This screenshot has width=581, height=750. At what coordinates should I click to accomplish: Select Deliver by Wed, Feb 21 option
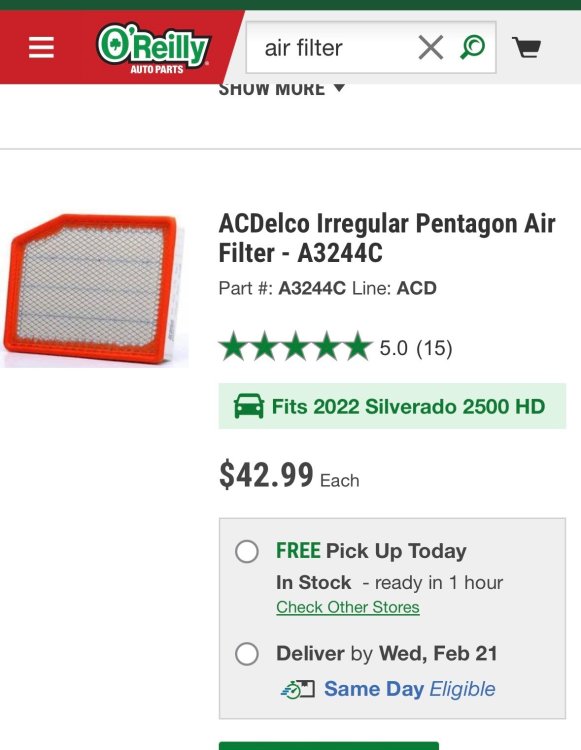pos(247,653)
